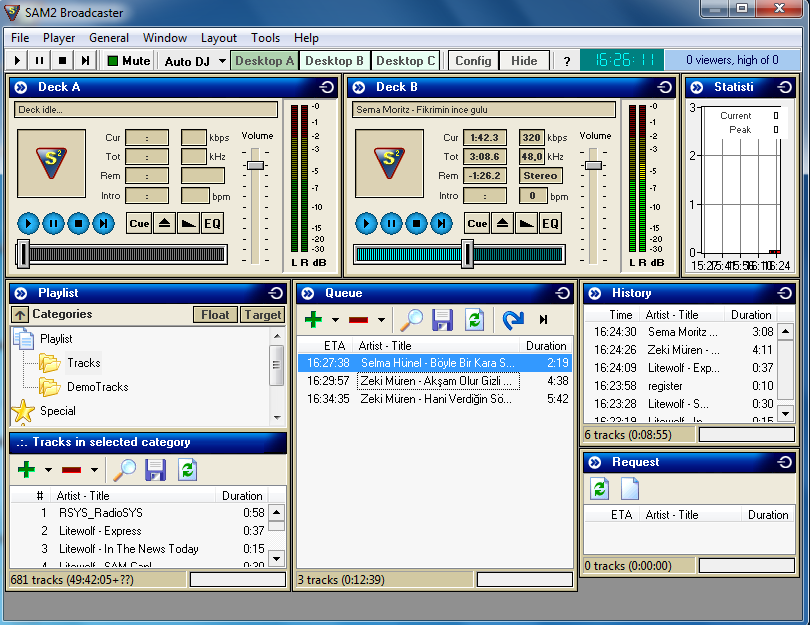Switch to Desktop C
The height and width of the screenshot is (625, 810).
coord(406,61)
